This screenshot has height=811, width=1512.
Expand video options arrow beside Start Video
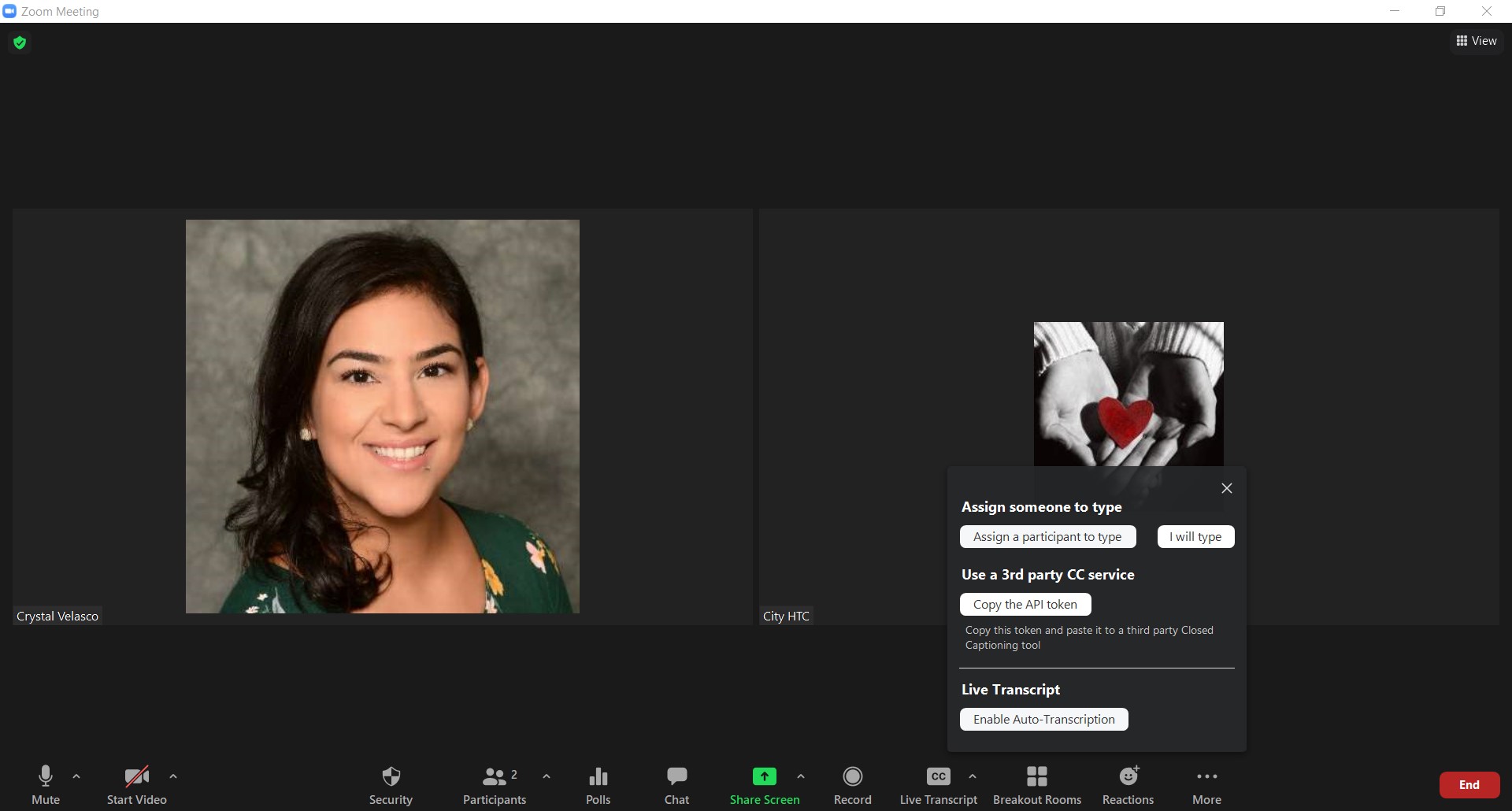pos(173,776)
